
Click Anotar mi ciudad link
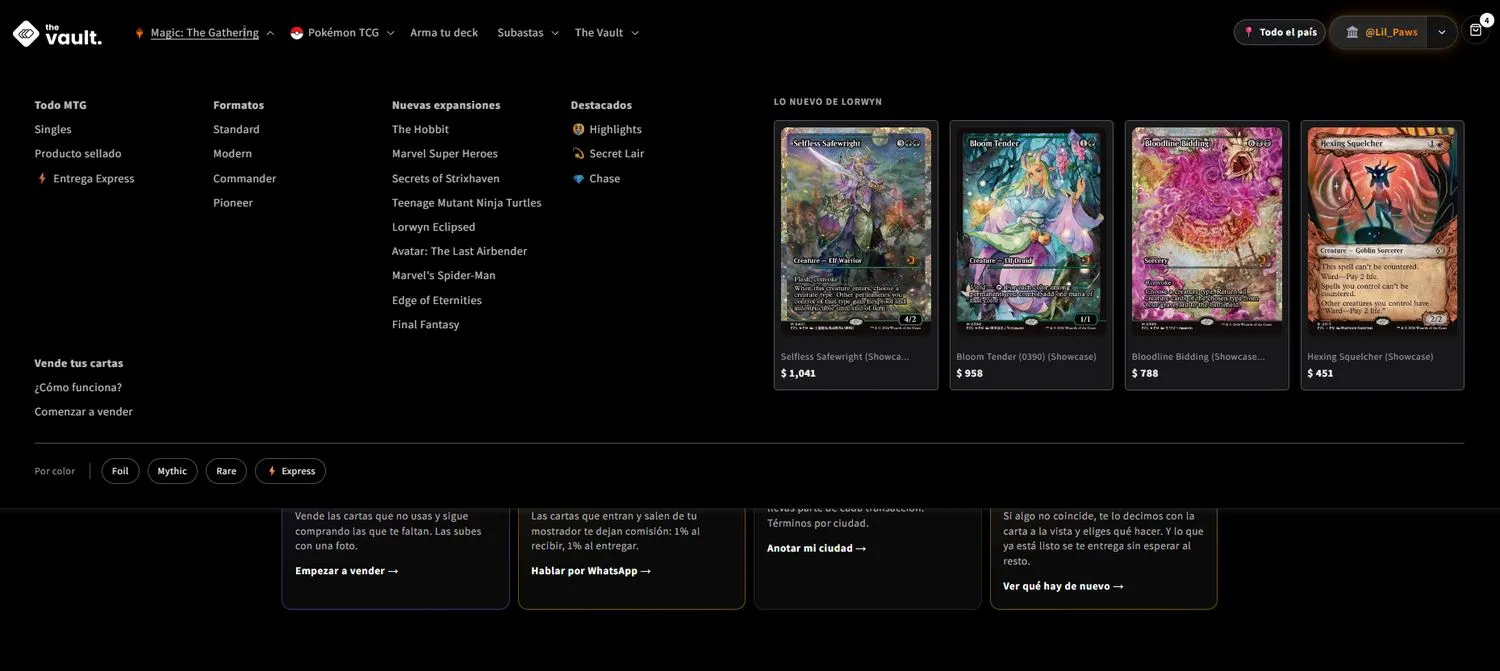(x=817, y=548)
